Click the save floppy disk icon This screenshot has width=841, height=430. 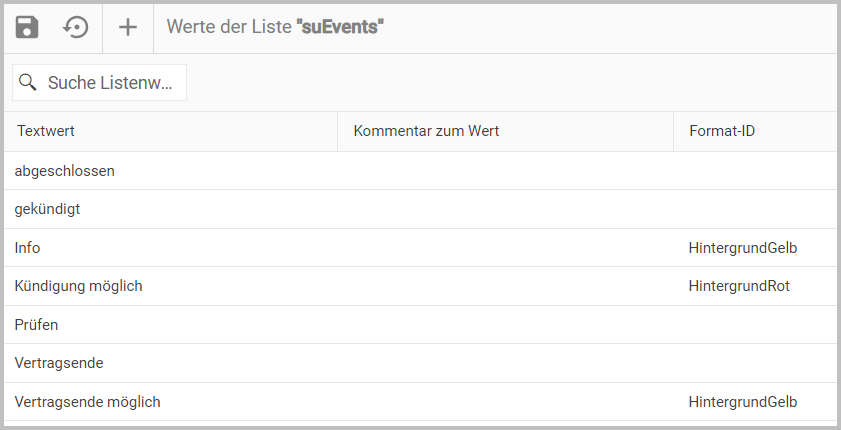point(27,27)
